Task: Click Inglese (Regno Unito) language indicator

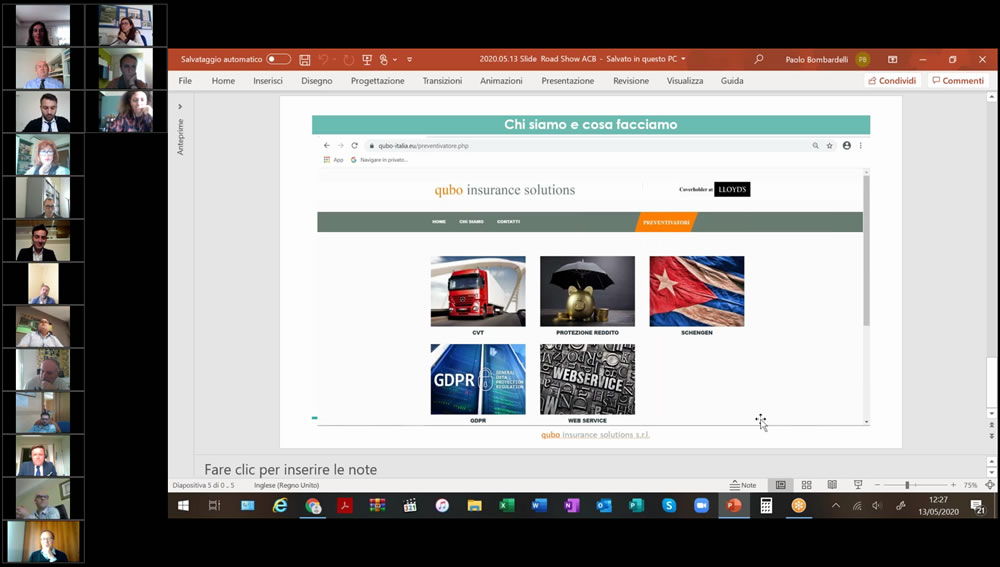Action: tap(286, 485)
